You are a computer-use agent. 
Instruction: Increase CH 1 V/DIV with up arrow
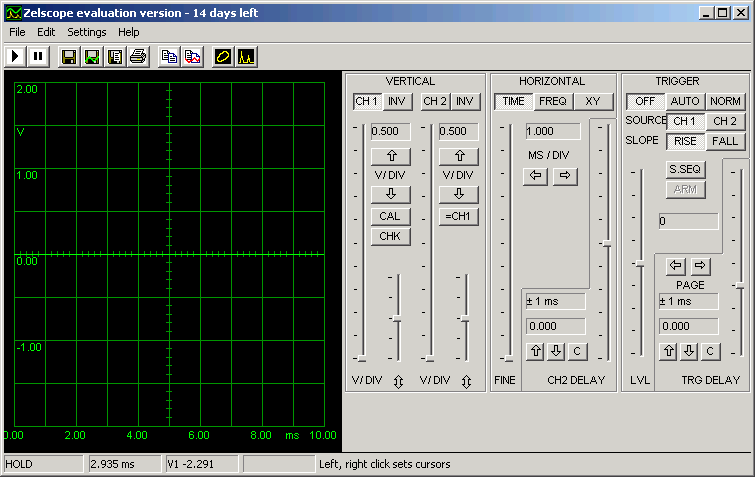[391, 156]
